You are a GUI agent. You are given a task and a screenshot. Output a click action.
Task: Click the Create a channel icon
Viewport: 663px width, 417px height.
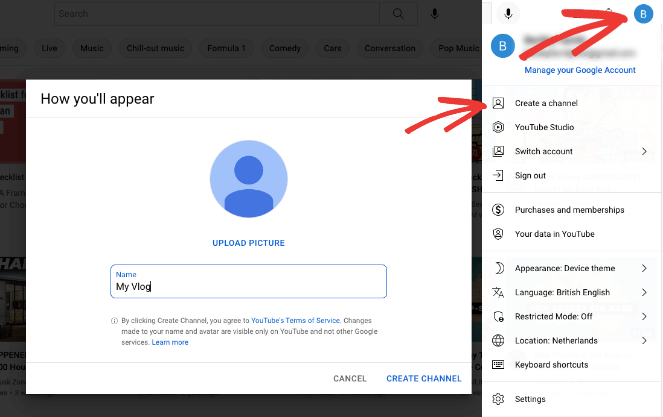point(498,103)
